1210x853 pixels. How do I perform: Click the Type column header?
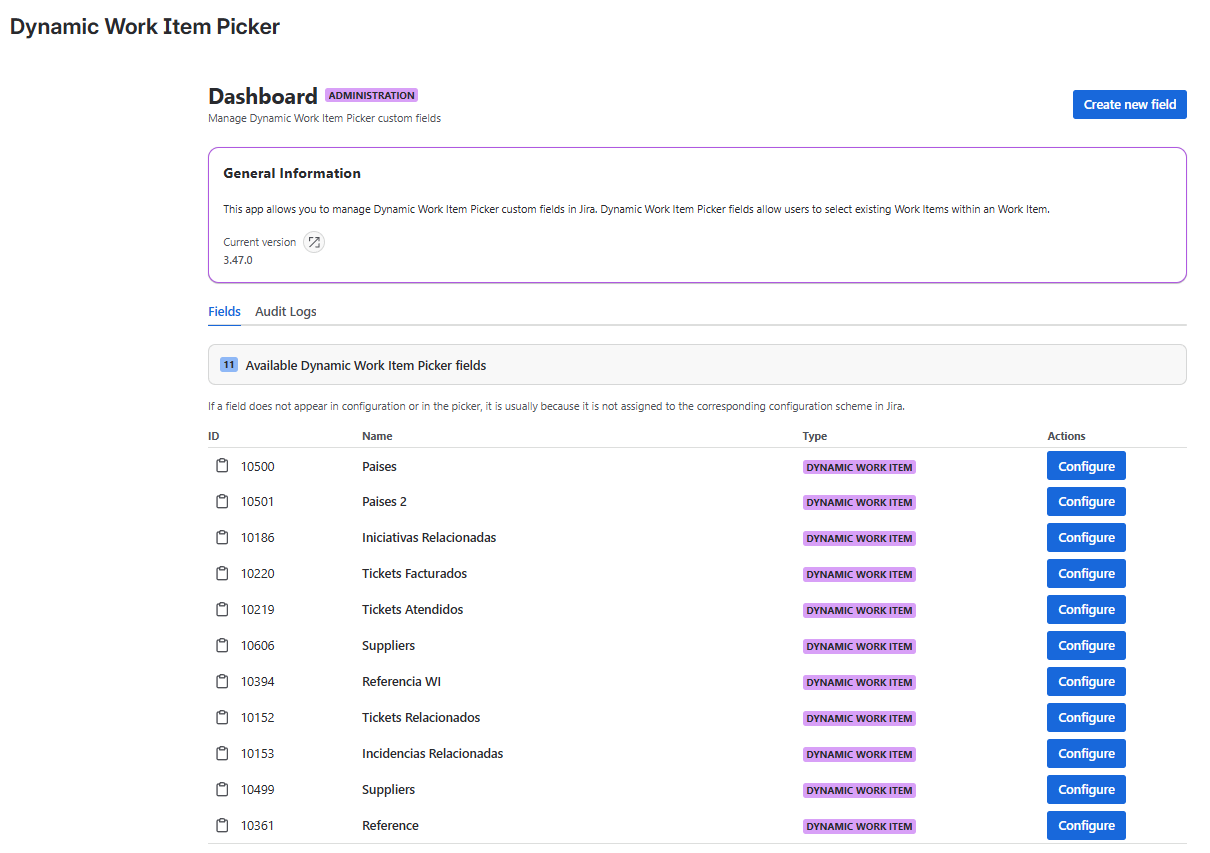pos(814,436)
